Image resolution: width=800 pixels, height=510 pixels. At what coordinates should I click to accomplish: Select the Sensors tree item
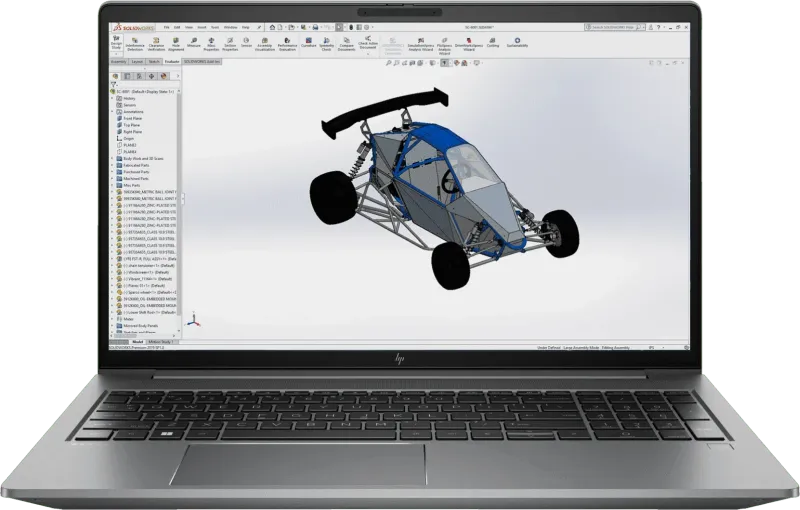click(127, 105)
